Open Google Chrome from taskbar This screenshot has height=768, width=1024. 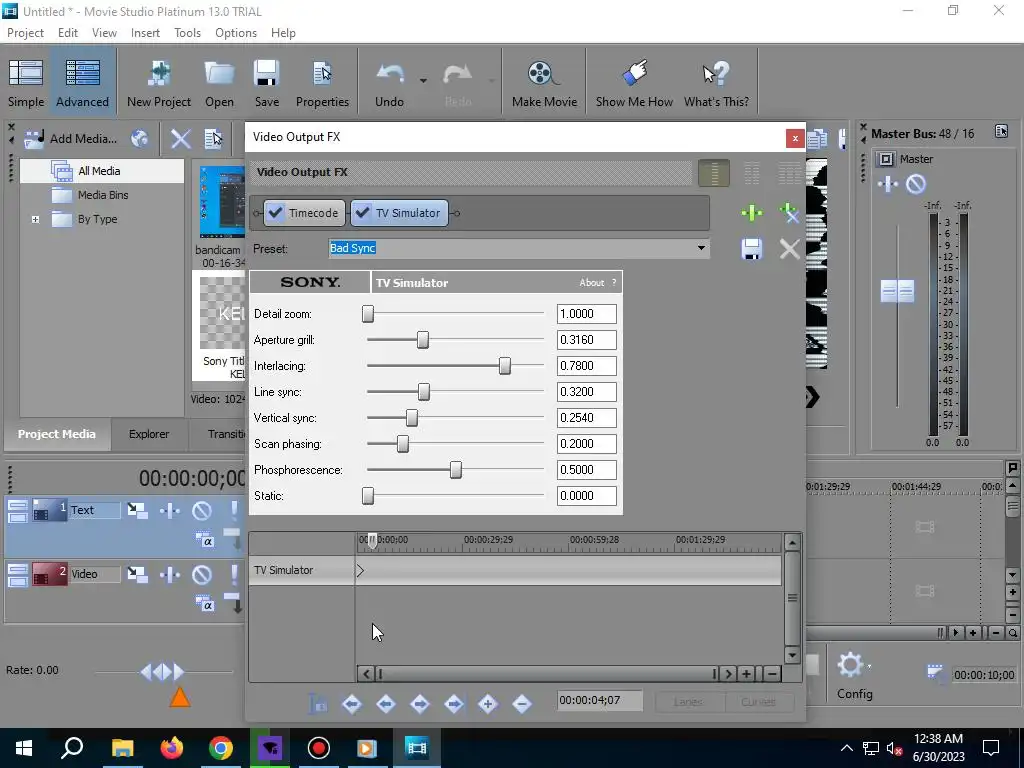click(x=221, y=748)
